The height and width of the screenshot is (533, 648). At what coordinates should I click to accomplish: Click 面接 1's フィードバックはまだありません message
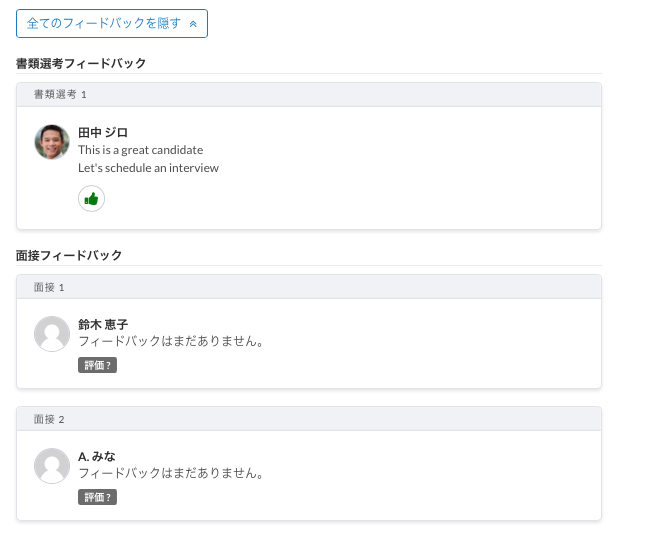click(x=171, y=341)
